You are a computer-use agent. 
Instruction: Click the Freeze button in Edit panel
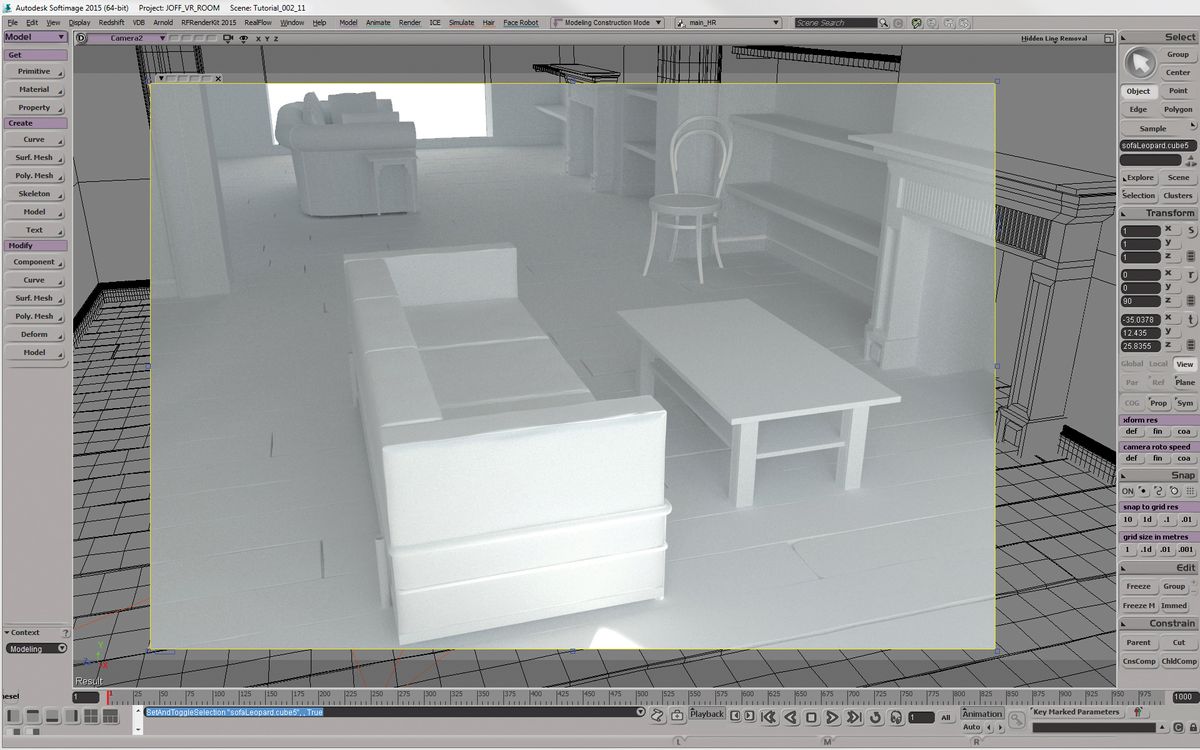(1139, 586)
